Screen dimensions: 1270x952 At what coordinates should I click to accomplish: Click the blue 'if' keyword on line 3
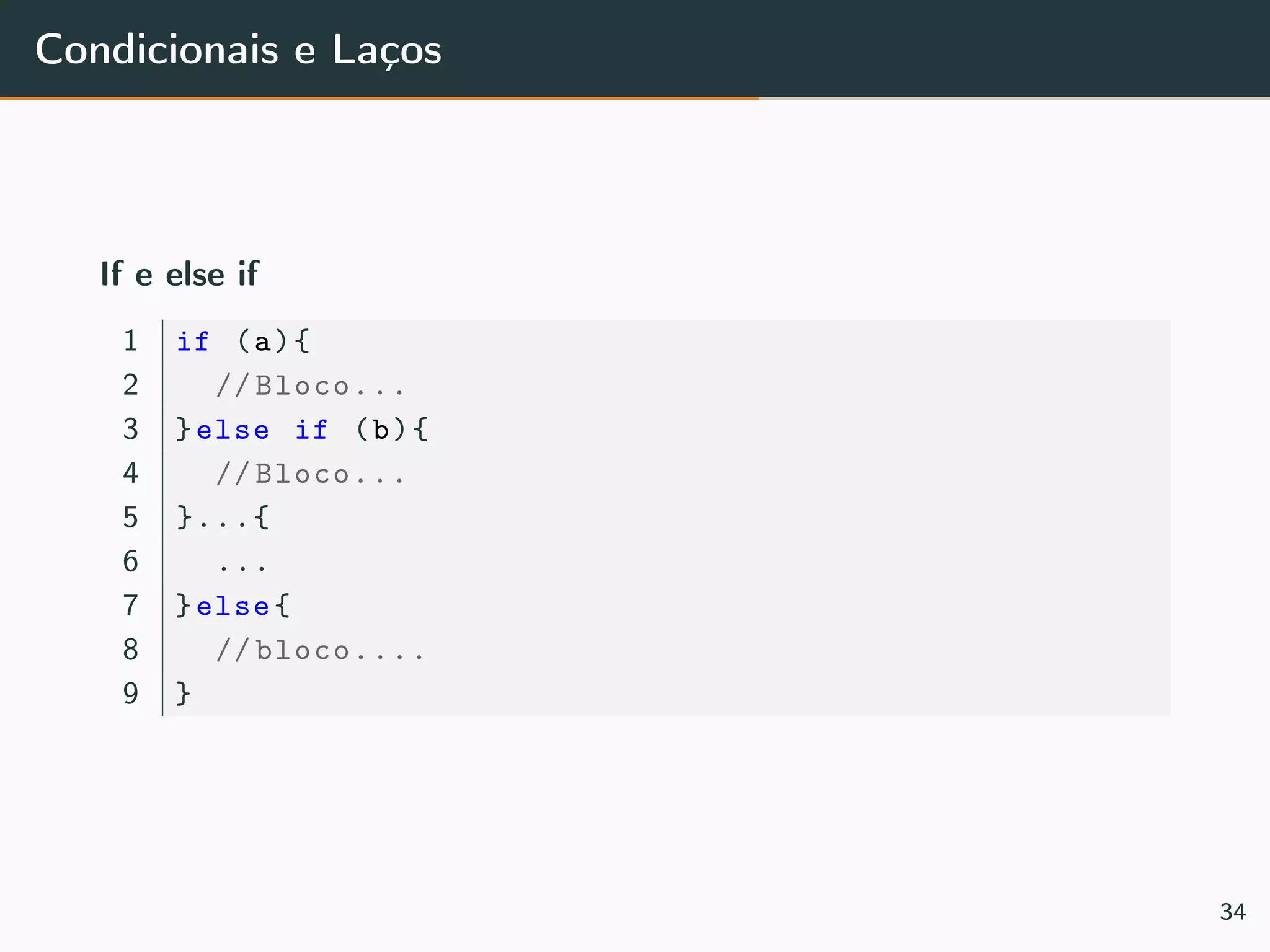pyautogui.click(x=311, y=430)
